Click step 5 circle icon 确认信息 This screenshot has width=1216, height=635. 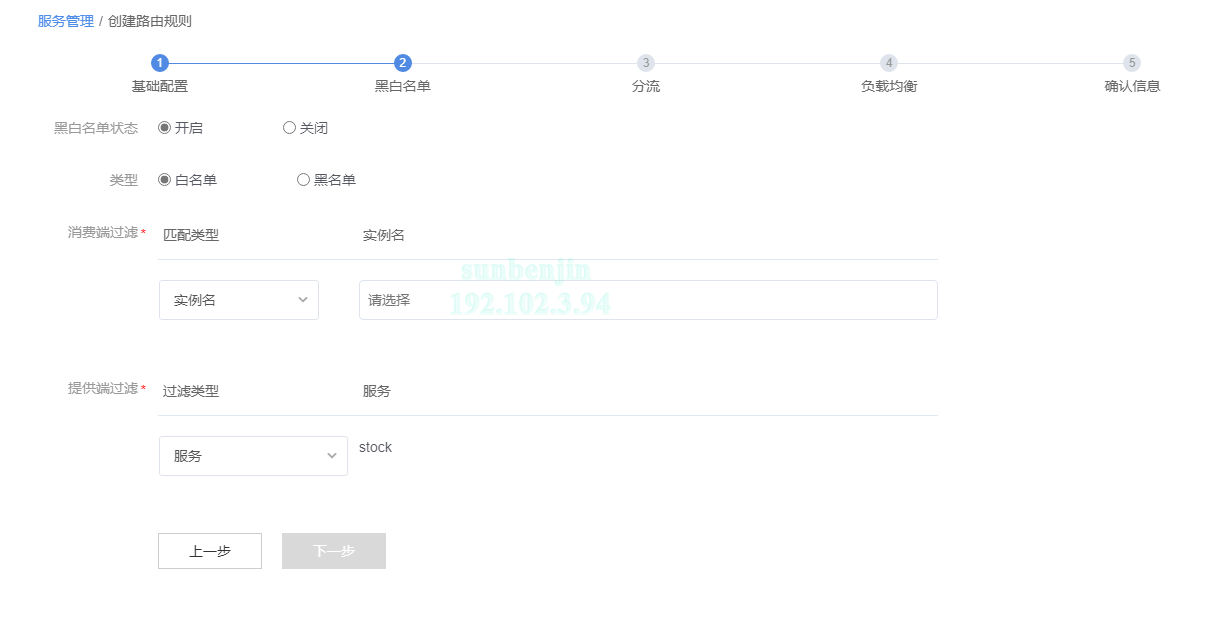click(x=1132, y=63)
